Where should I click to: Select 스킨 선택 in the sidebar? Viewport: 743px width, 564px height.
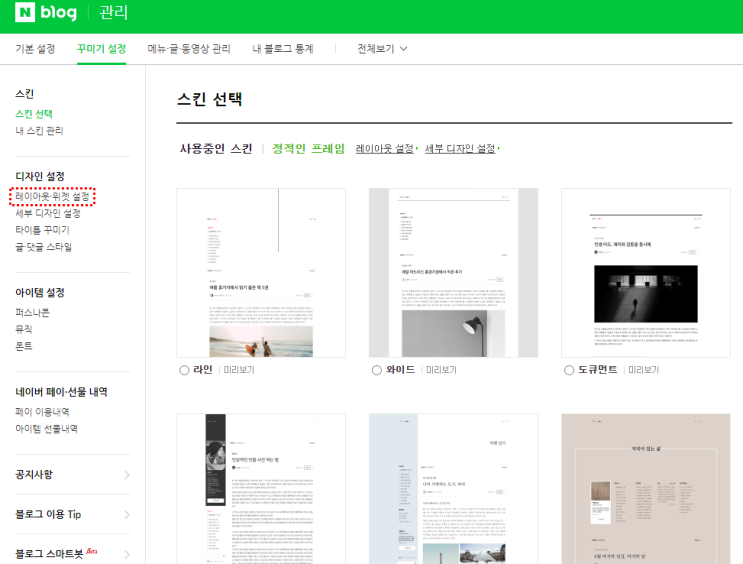(x=34, y=114)
